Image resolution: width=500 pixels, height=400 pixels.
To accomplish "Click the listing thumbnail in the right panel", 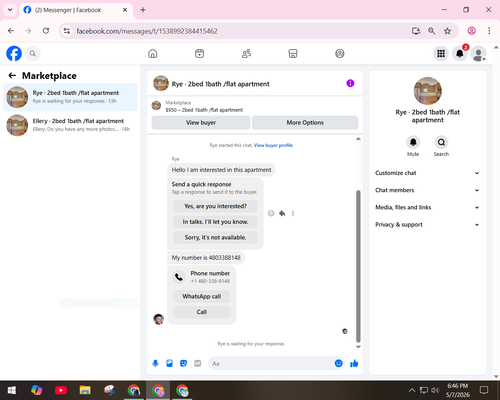I will pos(428,91).
